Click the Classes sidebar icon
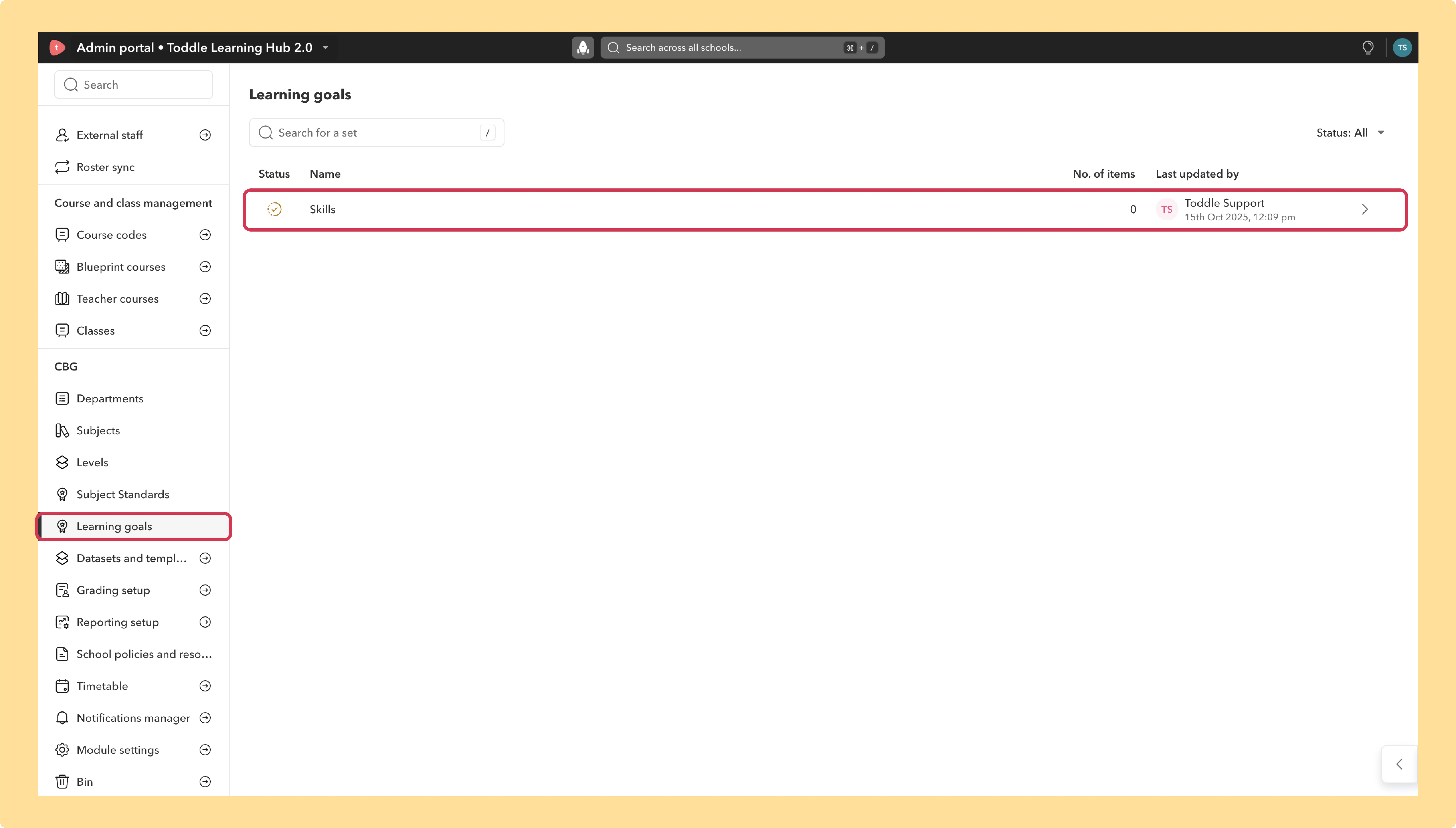Viewport: 1456px width, 828px height. 62,330
